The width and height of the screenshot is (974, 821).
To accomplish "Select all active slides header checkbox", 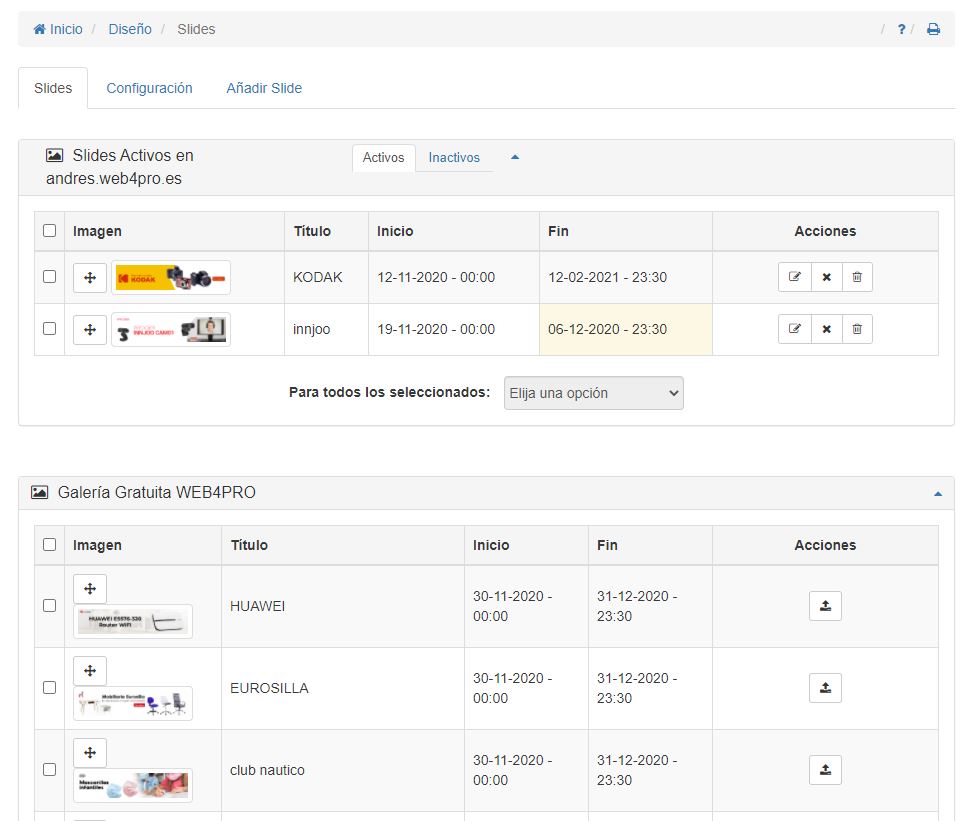I will tap(49, 231).
